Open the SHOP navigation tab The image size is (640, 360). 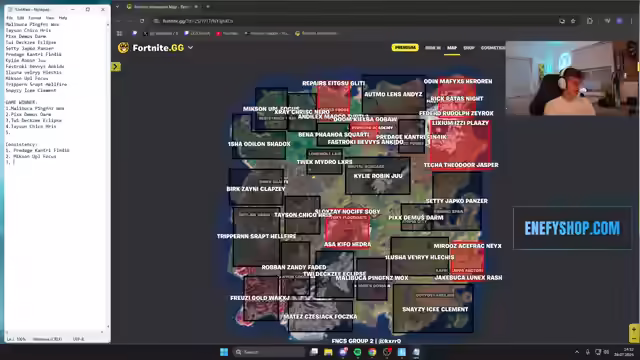point(469,48)
